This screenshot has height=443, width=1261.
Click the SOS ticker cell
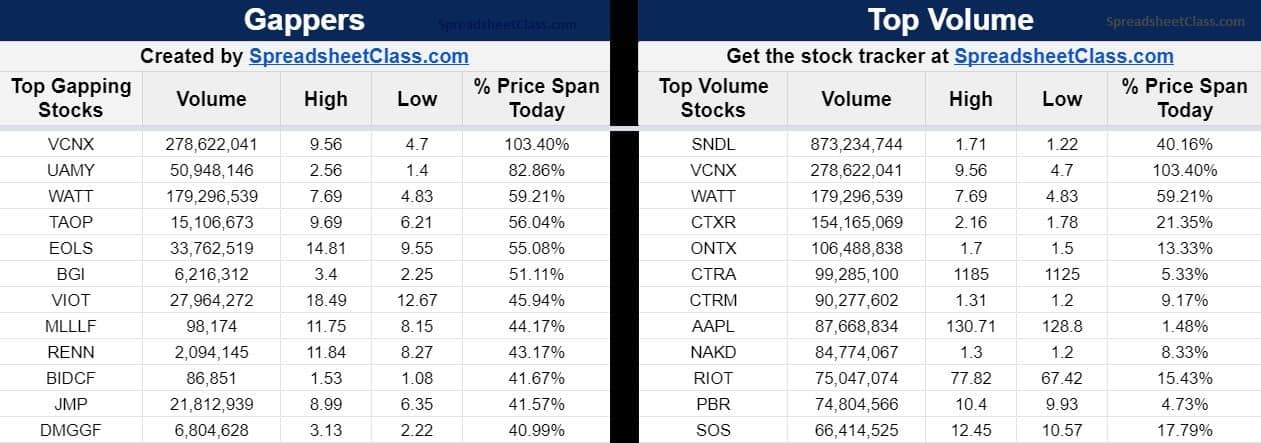click(713, 430)
